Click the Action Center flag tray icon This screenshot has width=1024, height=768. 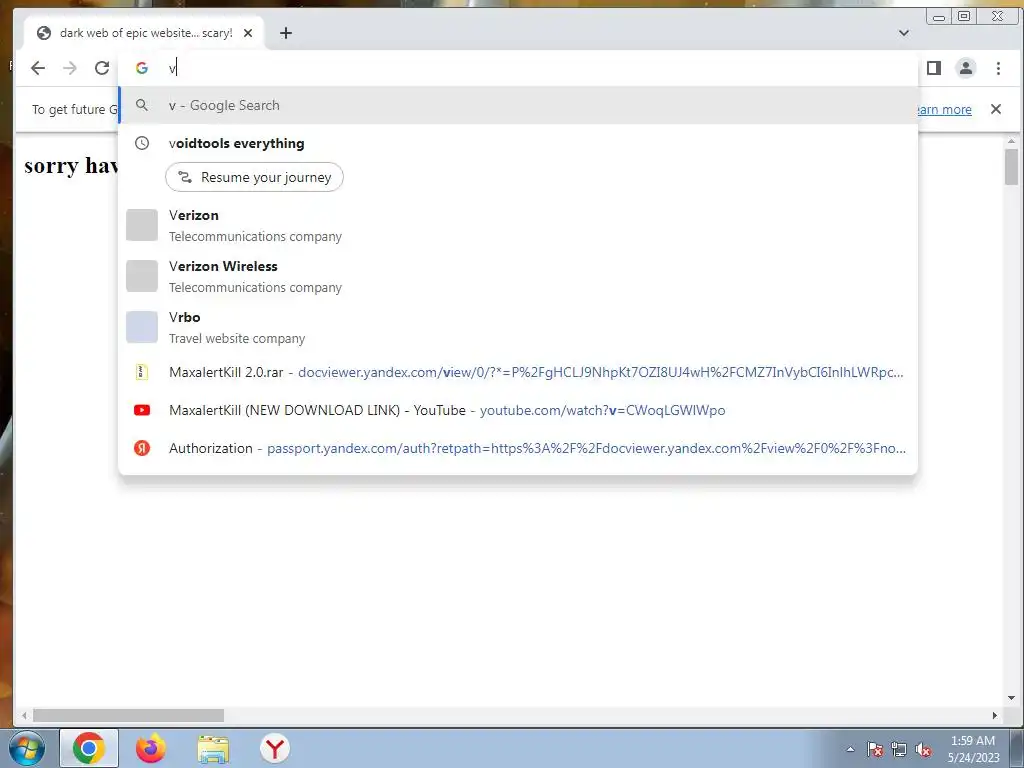(x=875, y=749)
